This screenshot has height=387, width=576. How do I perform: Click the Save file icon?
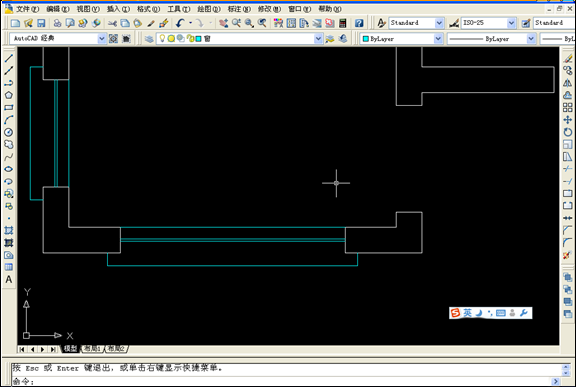pyautogui.click(x=41, y=23)
